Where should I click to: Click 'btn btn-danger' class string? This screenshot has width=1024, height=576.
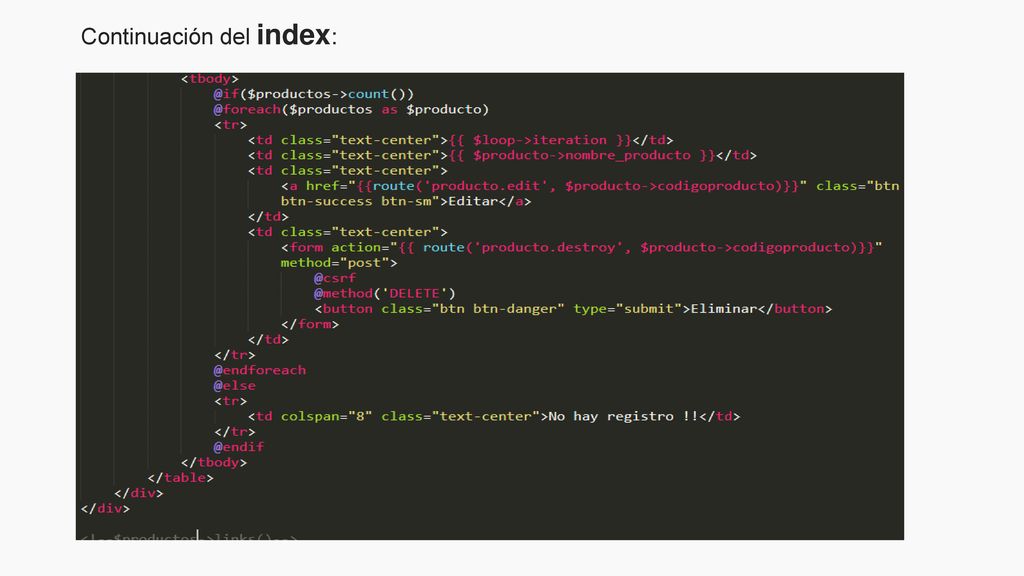(x=498, y=309)
